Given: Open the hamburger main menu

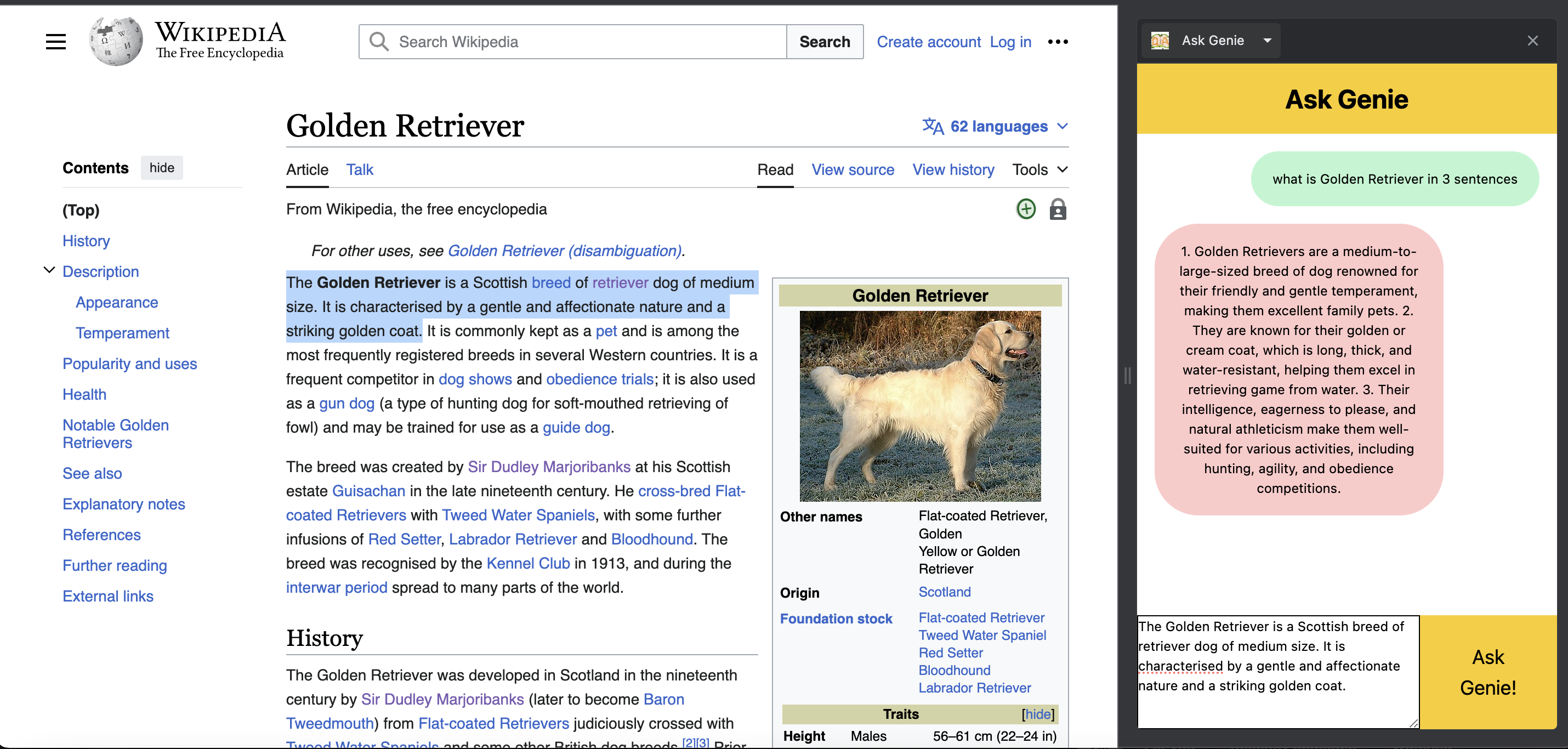Looking at the screenshot, I should click(x=55, y=42).
